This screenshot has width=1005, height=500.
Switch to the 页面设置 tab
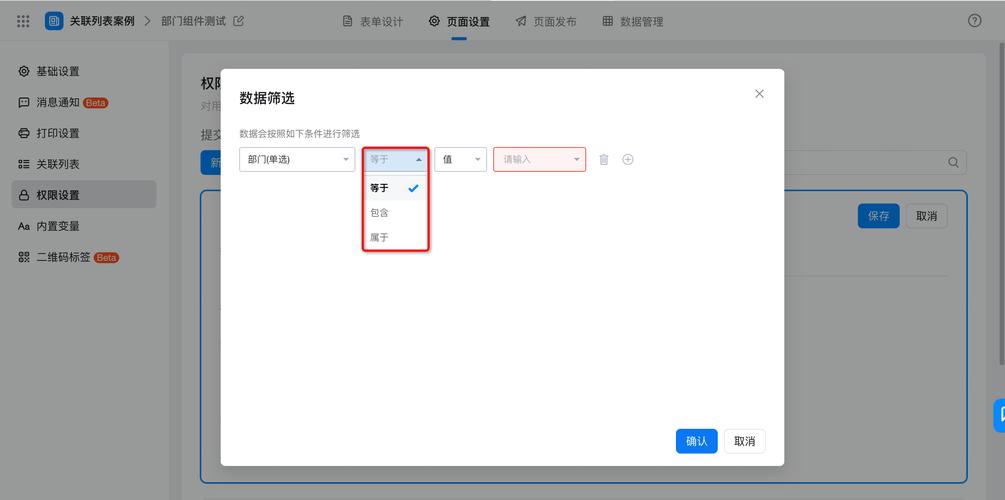pos(459,21)
